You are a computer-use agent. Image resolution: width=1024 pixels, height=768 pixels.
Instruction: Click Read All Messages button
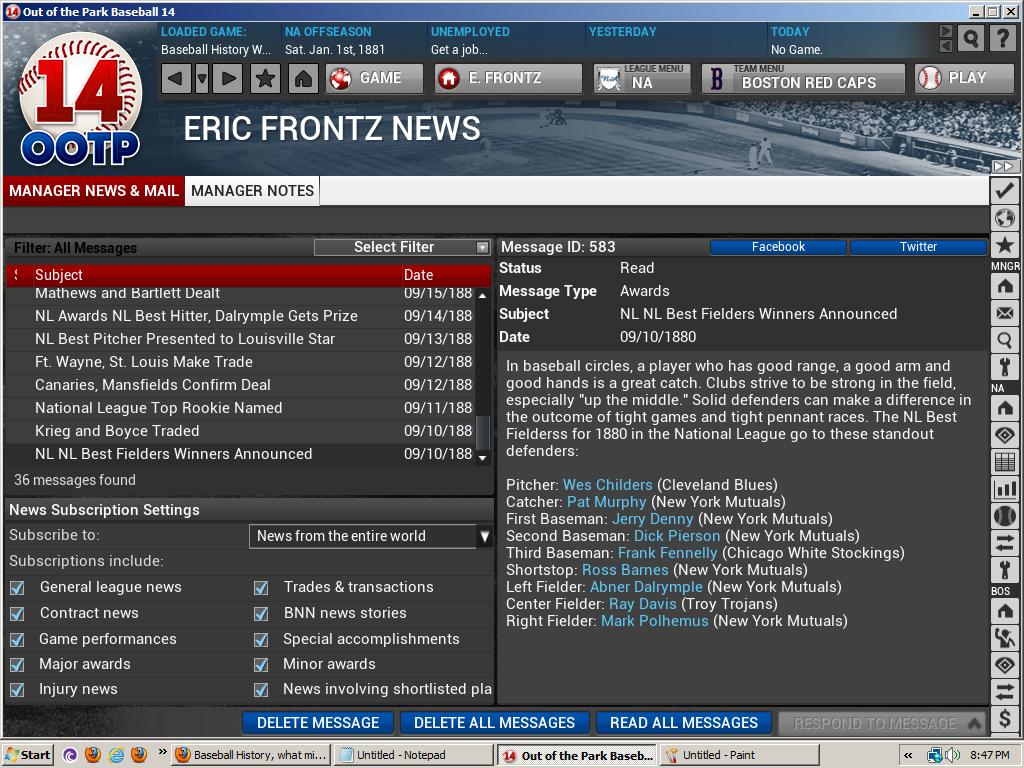[x=684, y=723]
